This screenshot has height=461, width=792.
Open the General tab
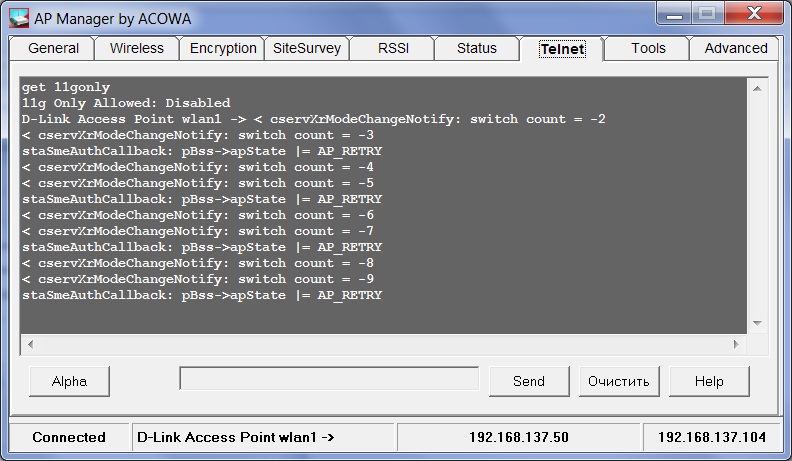coord(53,48)
